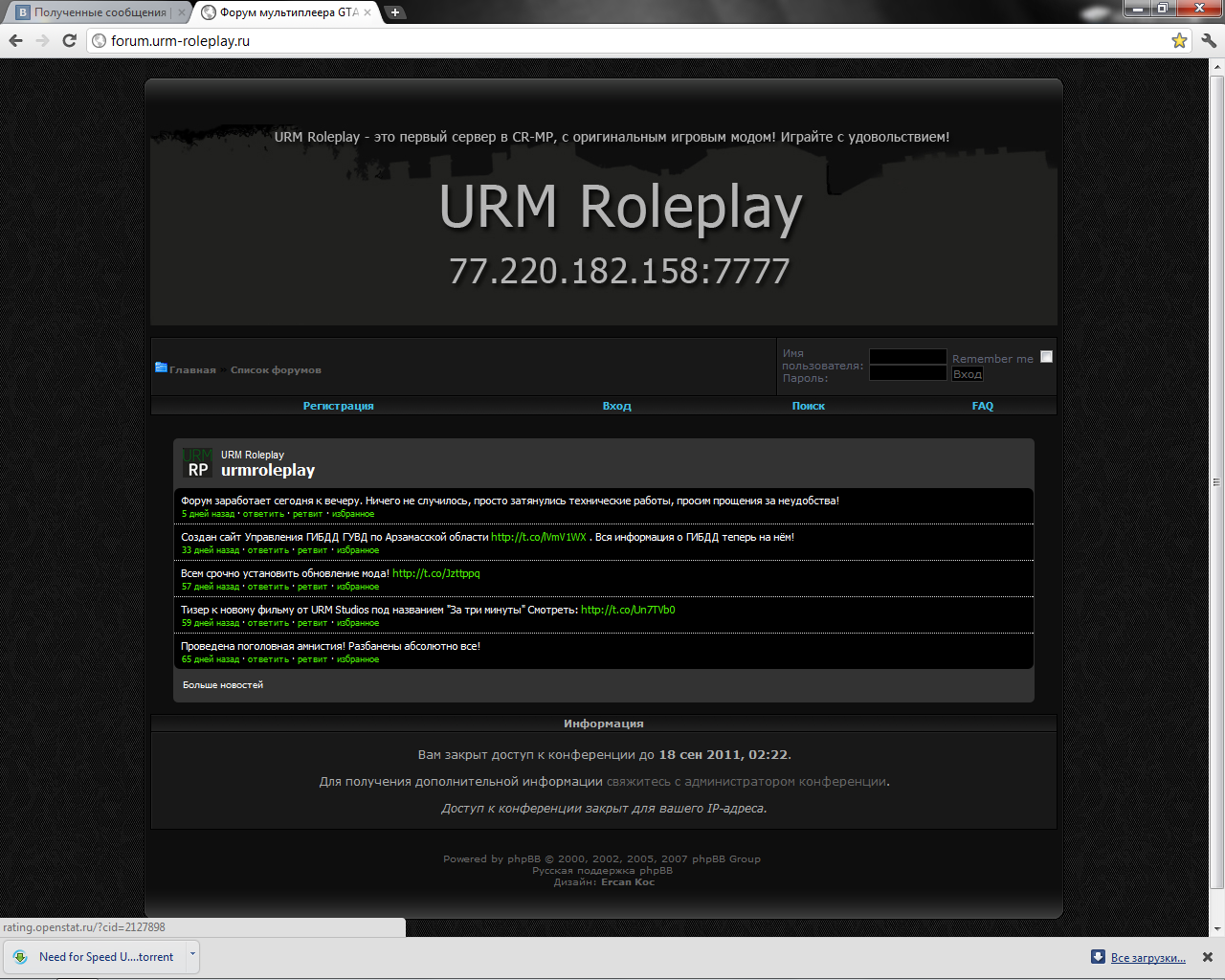
Task: Close the Форум мультиплеера GTA tab
Action: (x=367, y=12)
